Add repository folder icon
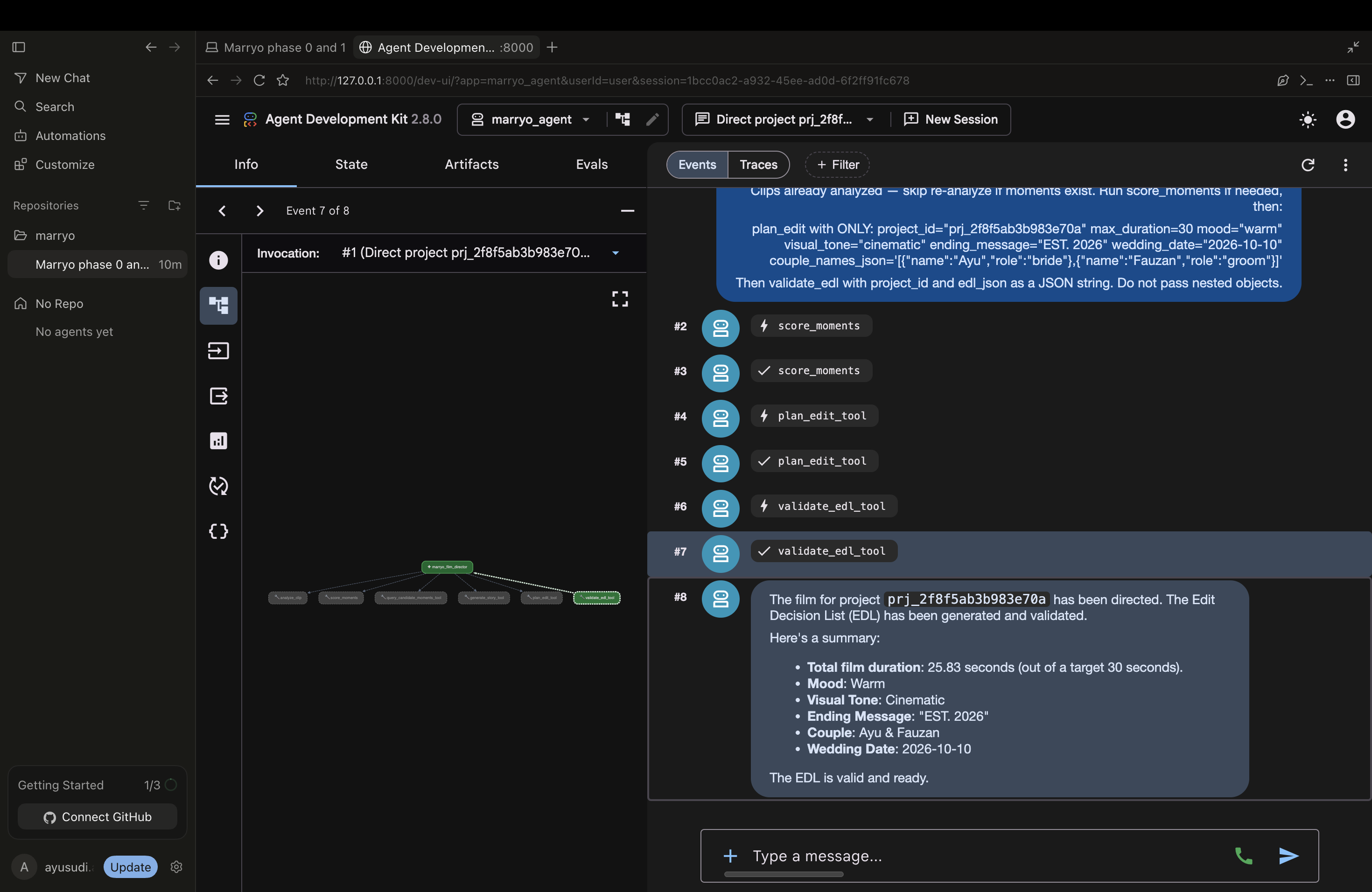 click(x=174, y=205)
